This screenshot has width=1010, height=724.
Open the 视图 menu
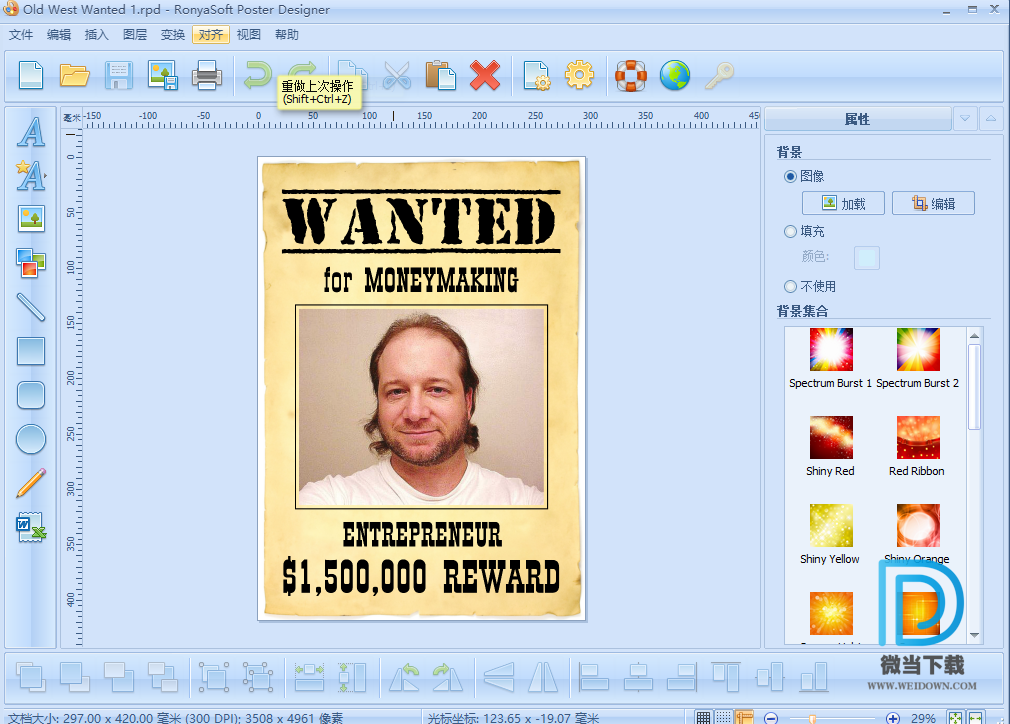click(x=249, y=35)
